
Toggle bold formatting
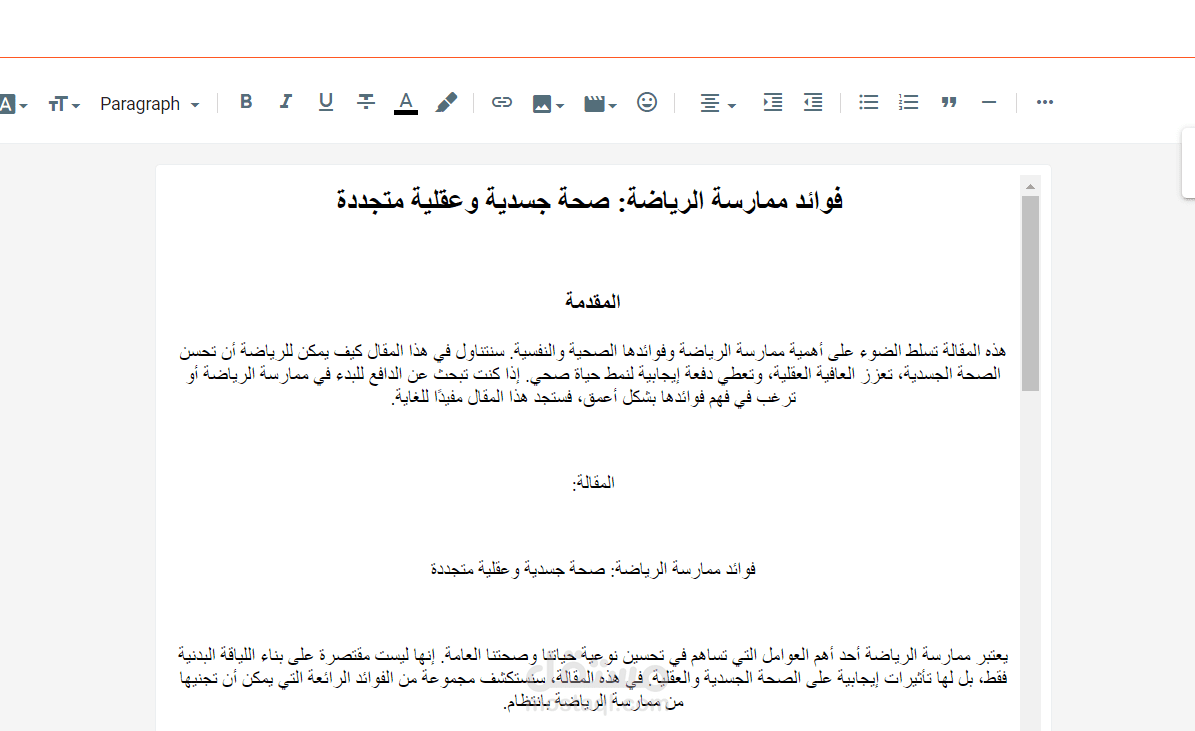click(245, 102)
